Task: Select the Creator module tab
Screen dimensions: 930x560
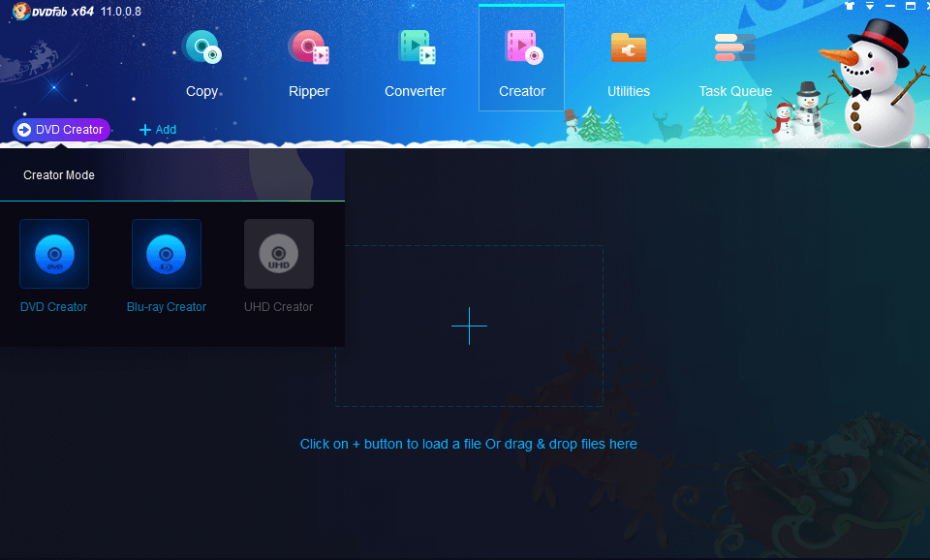Action: coord(522,62)
